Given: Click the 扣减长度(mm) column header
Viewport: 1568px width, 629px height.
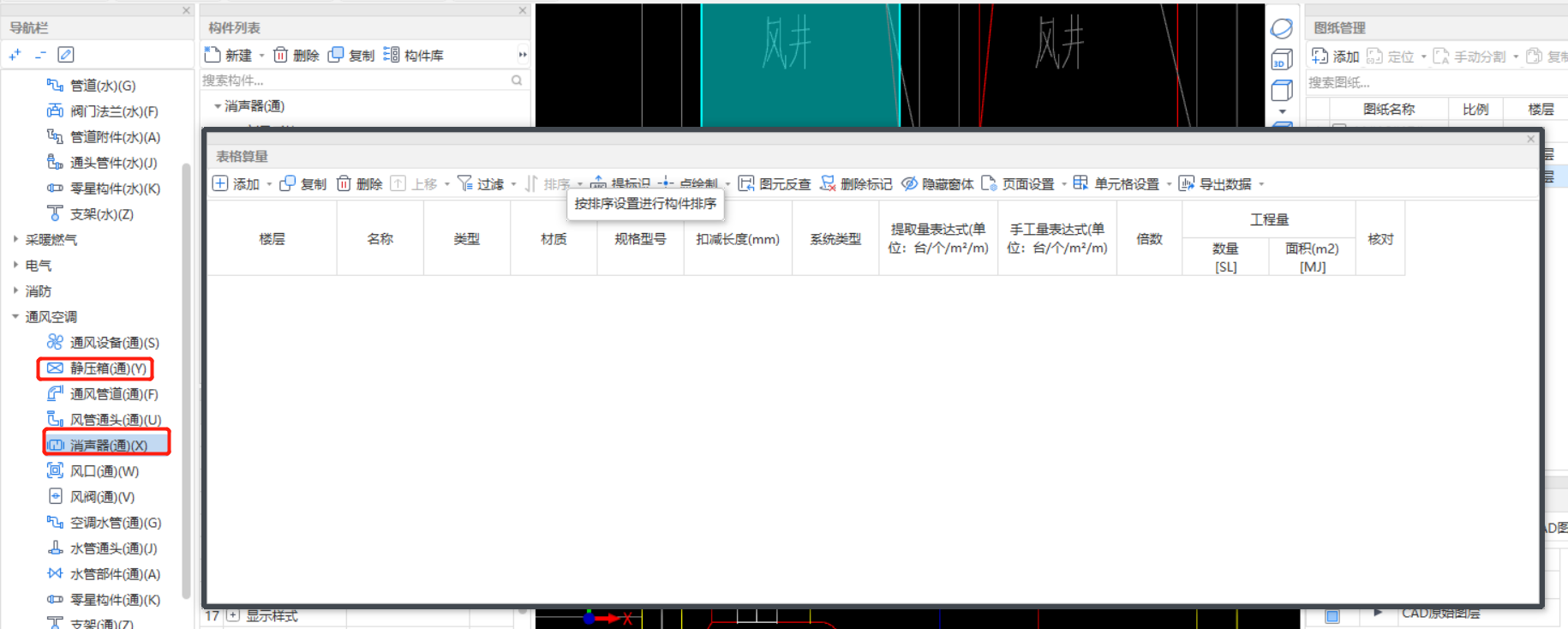Looking at the screenshot, I should point(738,239).
